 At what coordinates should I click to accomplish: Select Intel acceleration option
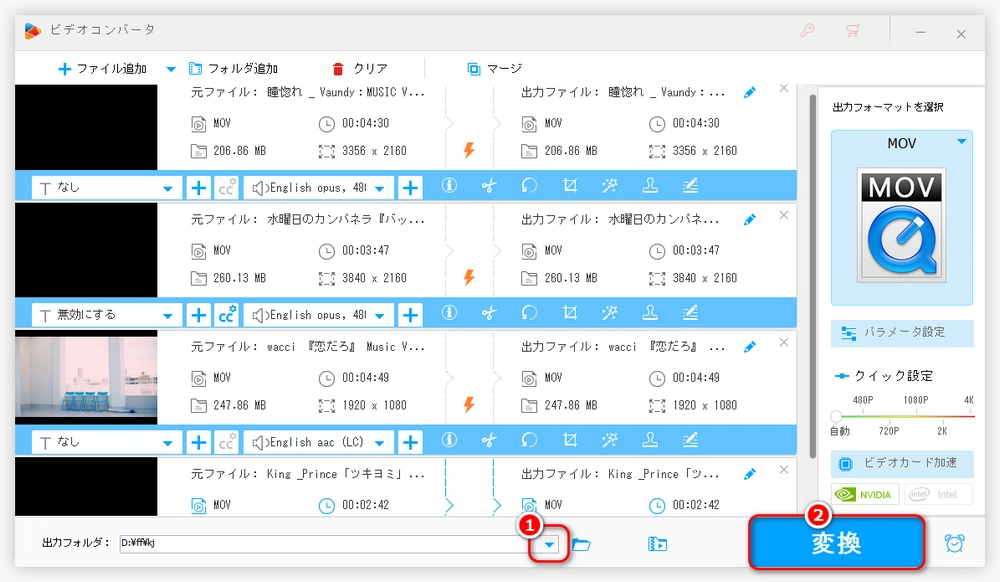coord(938,495)
